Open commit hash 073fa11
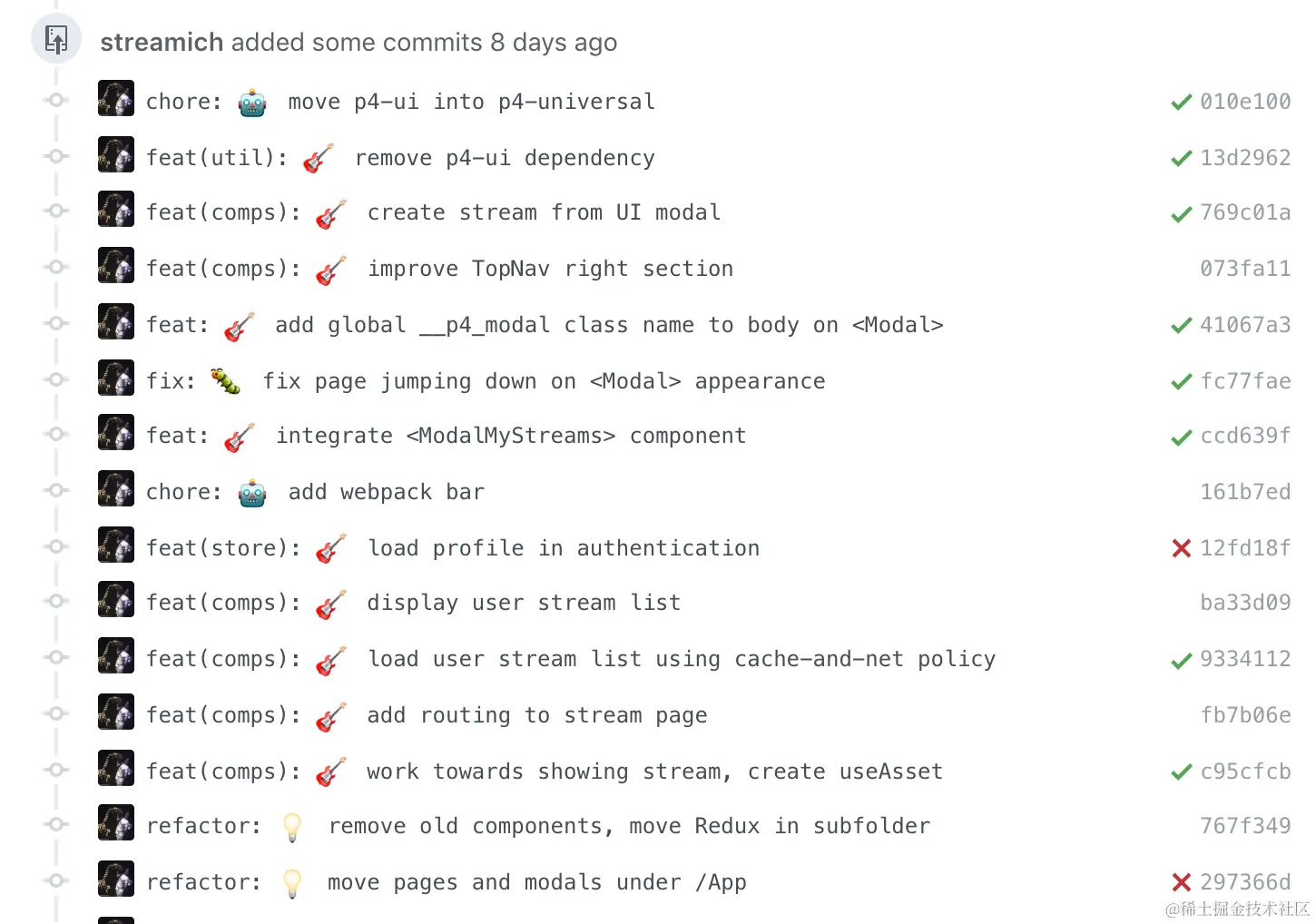This screenshot has height=924, width=1316. (x=1244, y=269)
